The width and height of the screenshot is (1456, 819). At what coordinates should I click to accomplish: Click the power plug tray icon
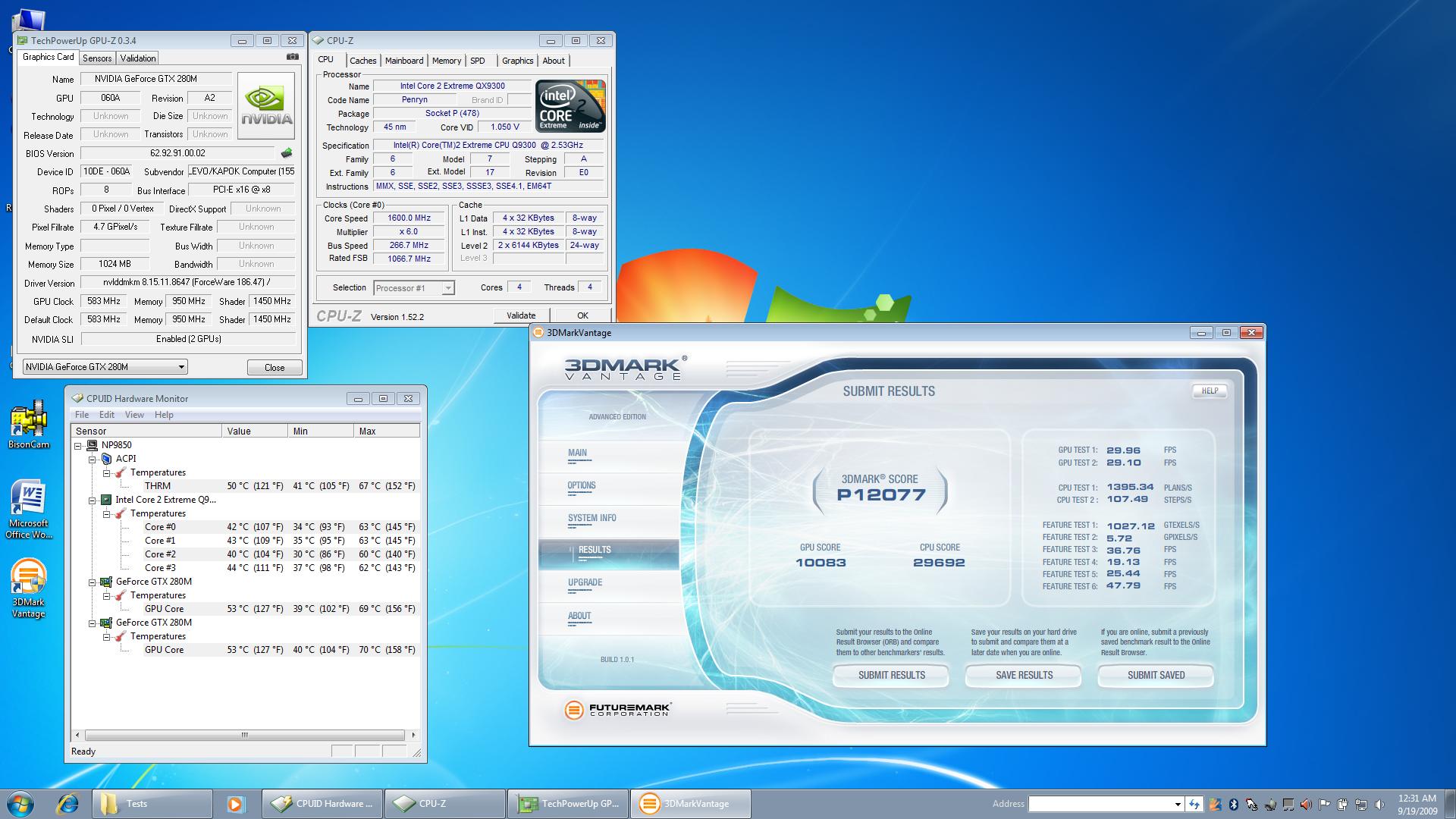tap(1343, 805)
